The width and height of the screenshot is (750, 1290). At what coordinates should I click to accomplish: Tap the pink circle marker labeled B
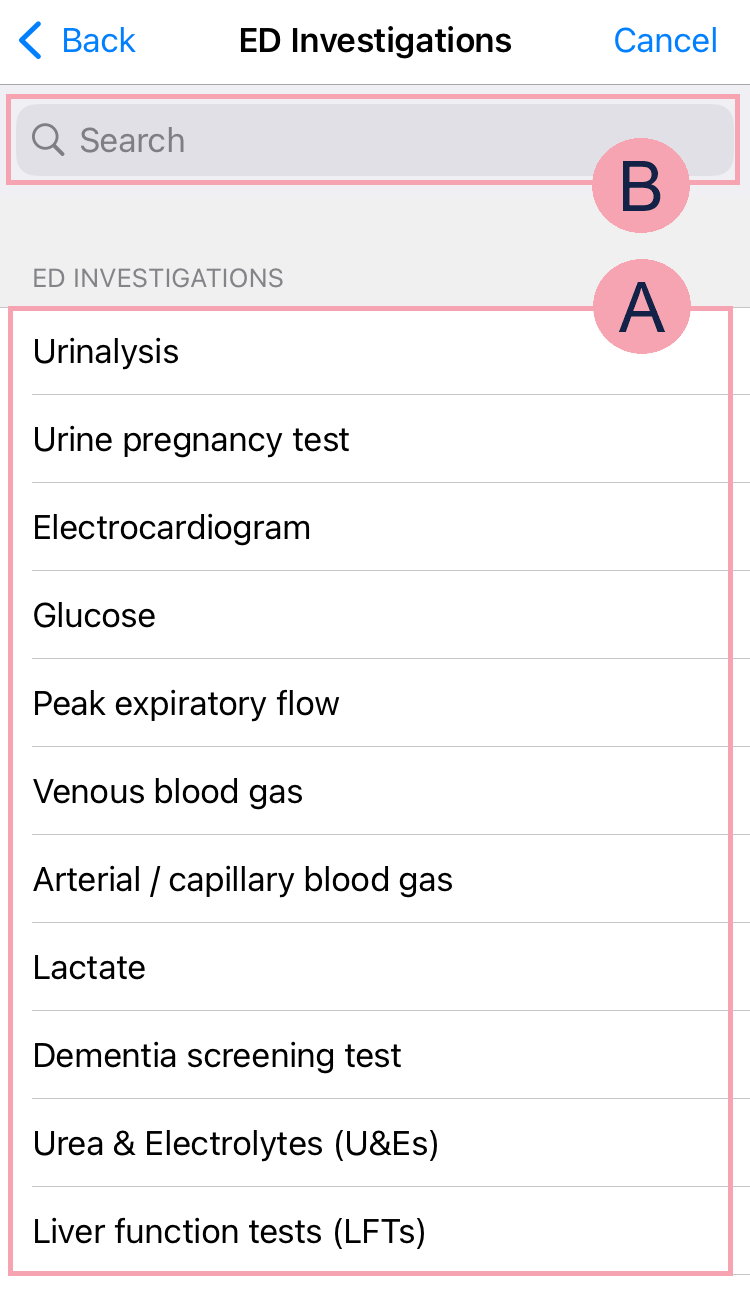click(x=641, y=186)
